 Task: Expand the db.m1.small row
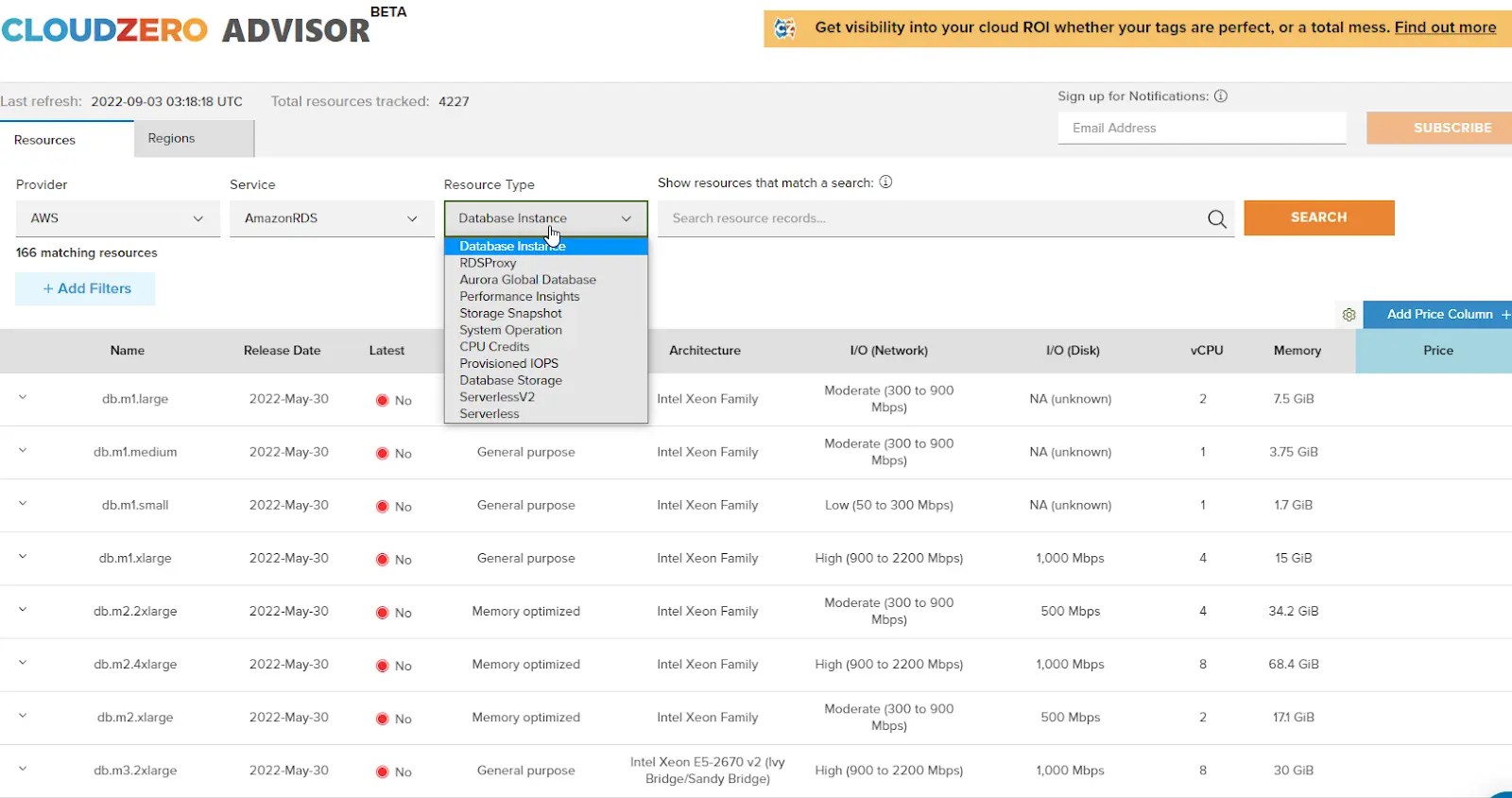click(23, 504)
